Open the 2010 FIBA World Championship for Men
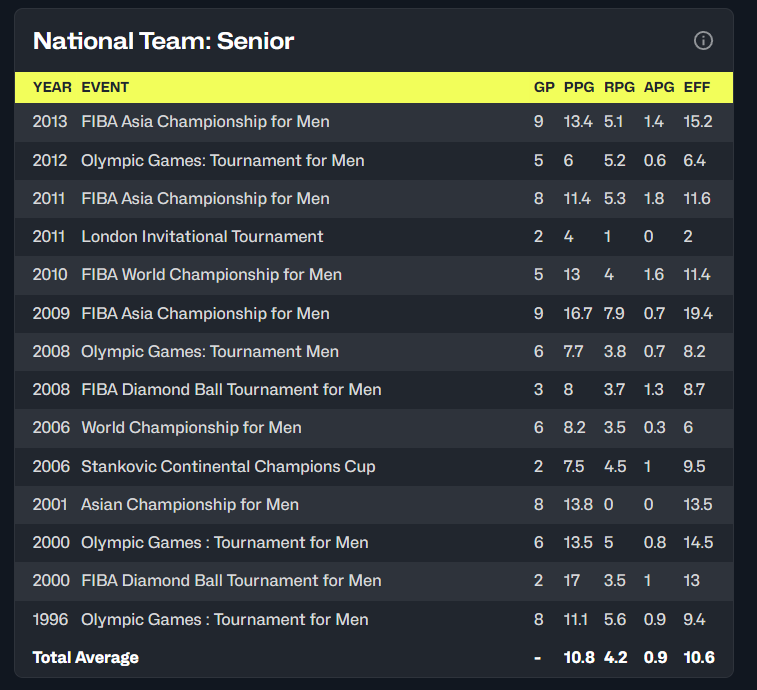Screen dimensions: 757x690 [211, 275]
